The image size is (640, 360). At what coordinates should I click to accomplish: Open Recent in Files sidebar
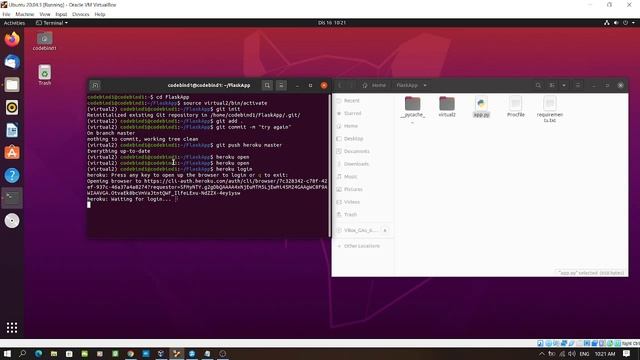(x=363, y=100)
